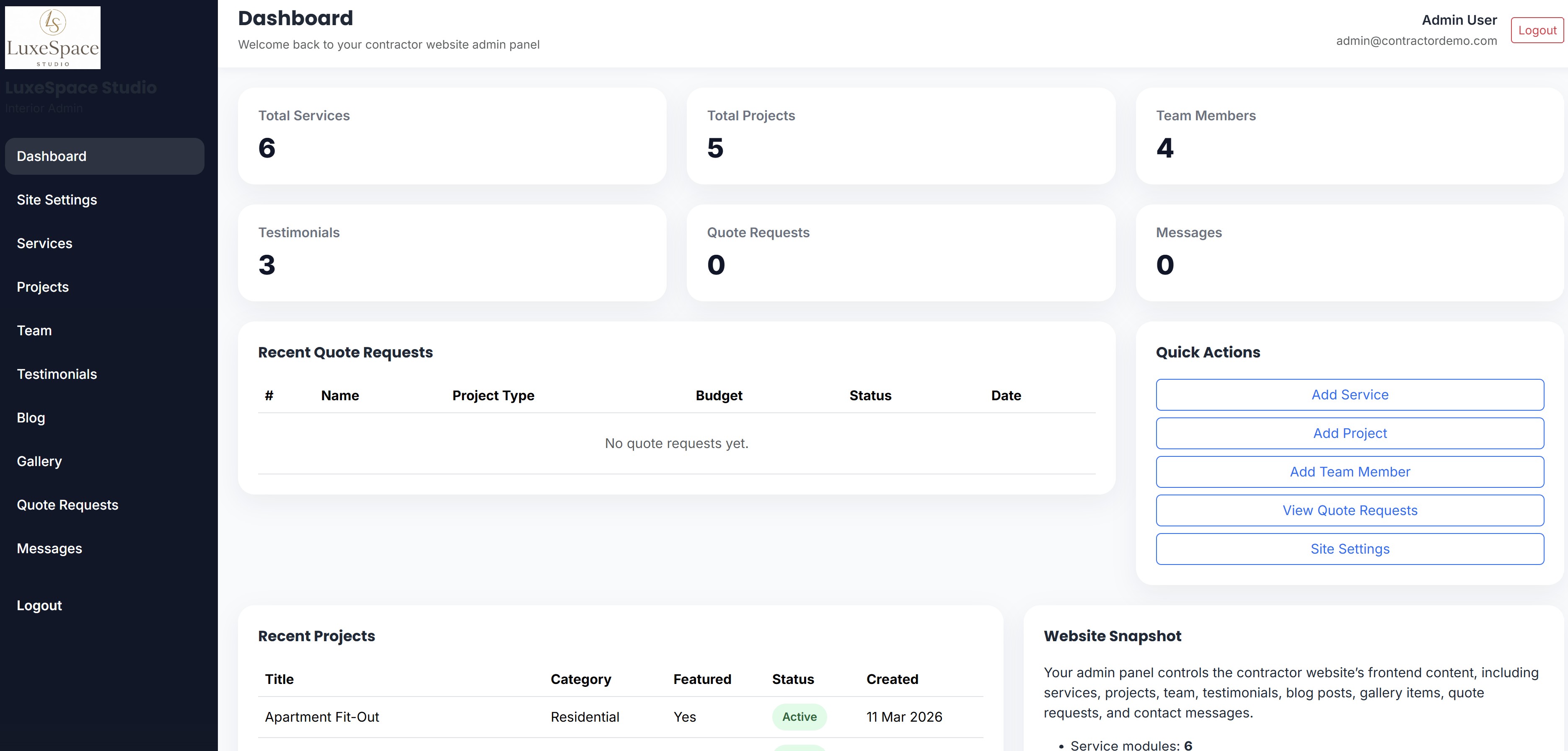
Task: Open the Team sidebar item
Action: (105, 331)
